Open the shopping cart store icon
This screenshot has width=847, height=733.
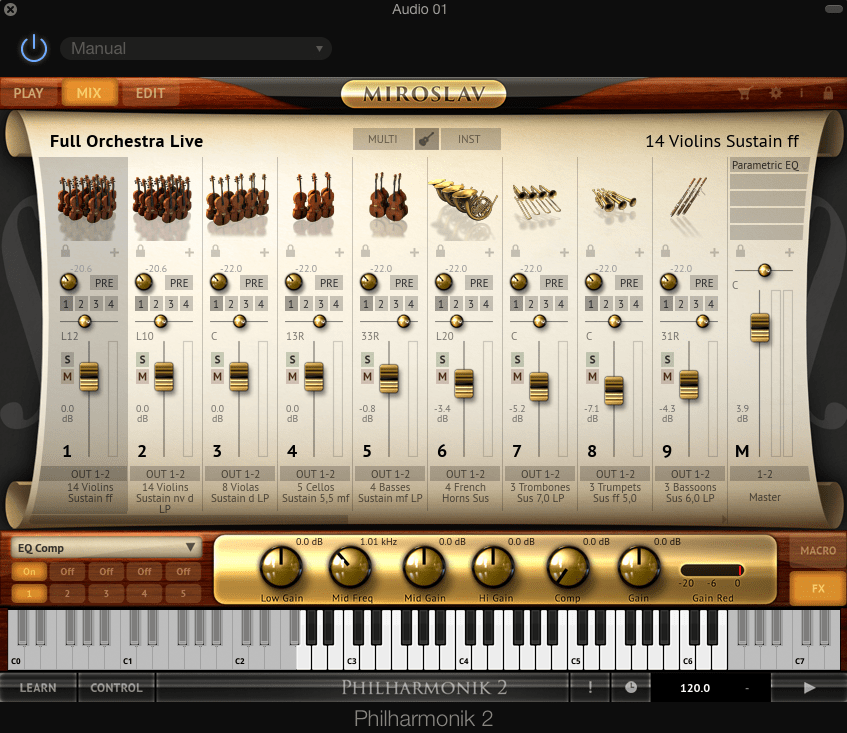pos(742,92)
